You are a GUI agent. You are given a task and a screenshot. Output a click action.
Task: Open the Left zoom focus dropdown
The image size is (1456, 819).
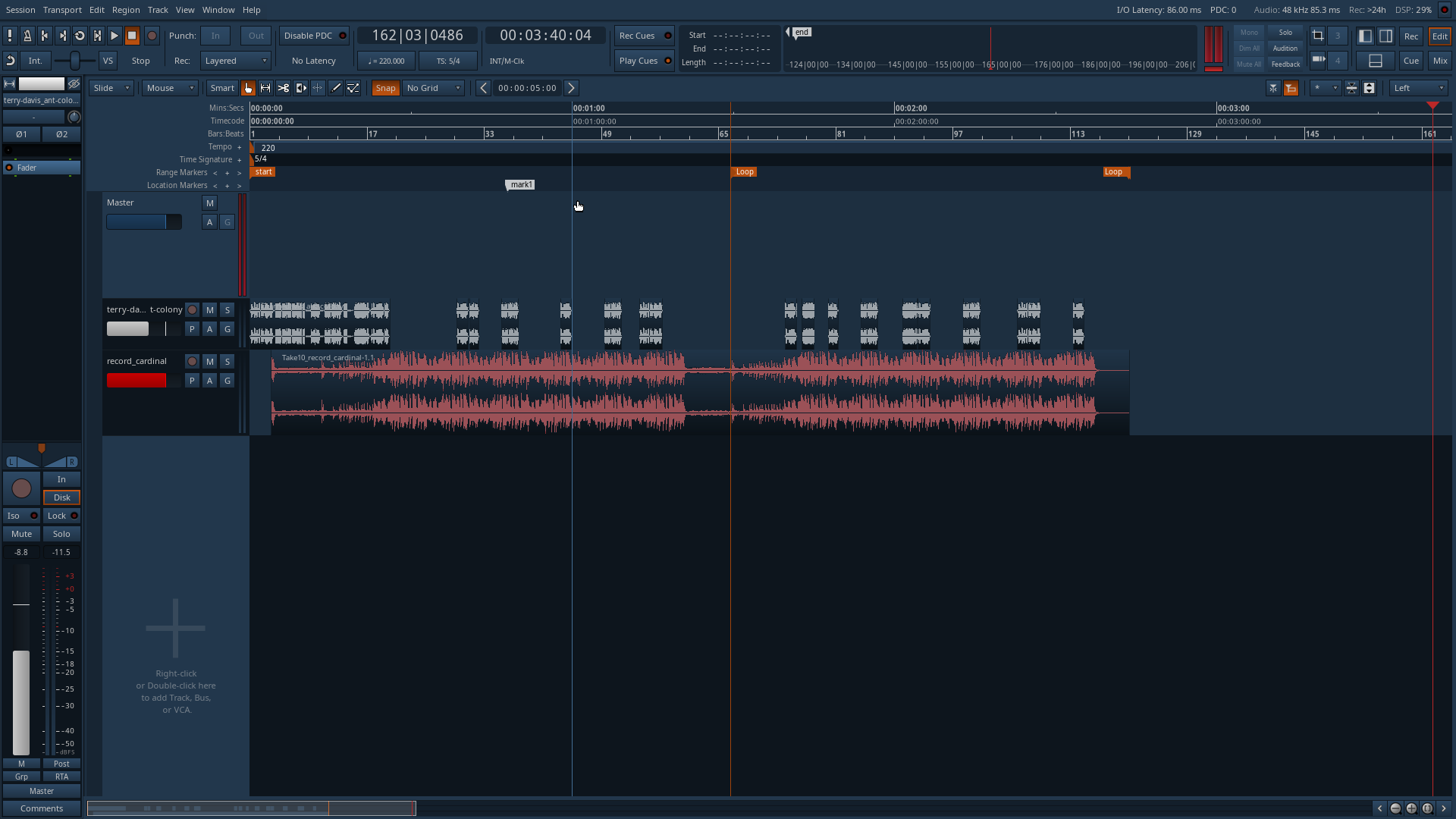[1420, 88]
